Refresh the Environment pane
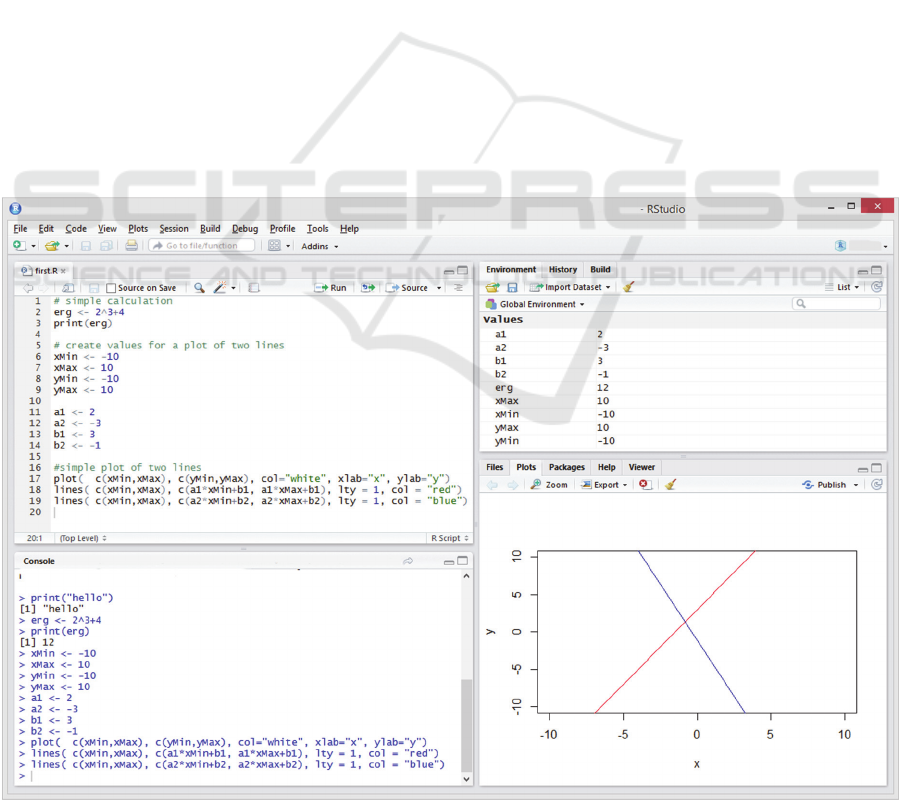 point(876,287)
